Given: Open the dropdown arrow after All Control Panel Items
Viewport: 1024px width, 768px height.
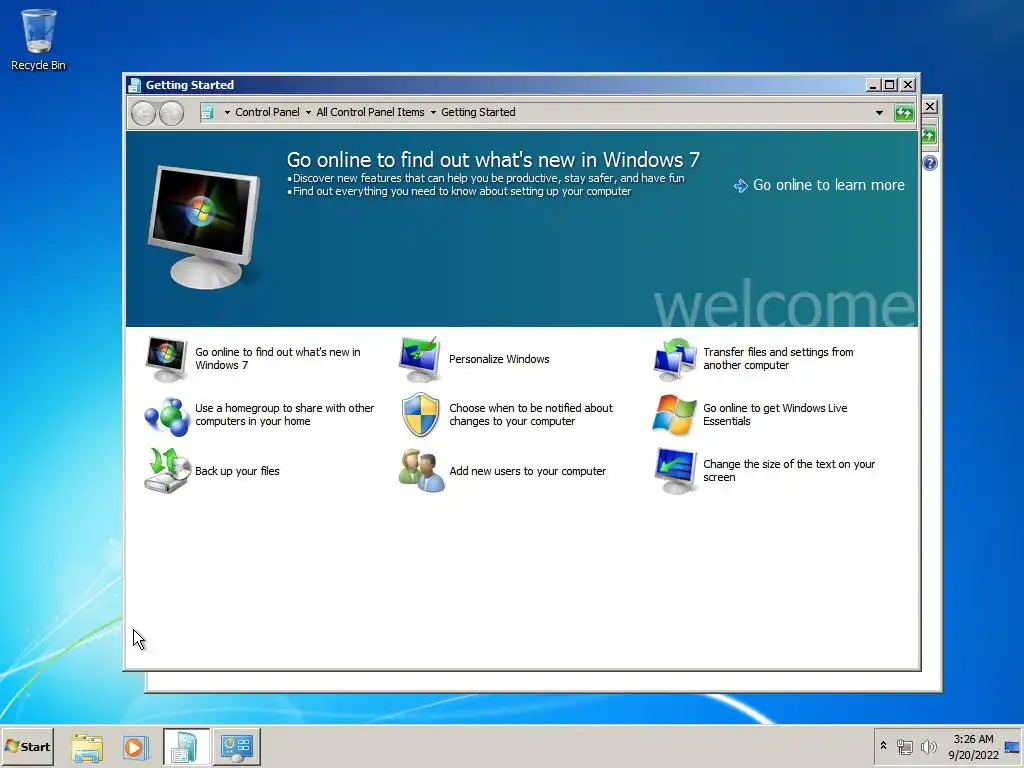Looking at the screenshot, I should click(x=433, y=113).
